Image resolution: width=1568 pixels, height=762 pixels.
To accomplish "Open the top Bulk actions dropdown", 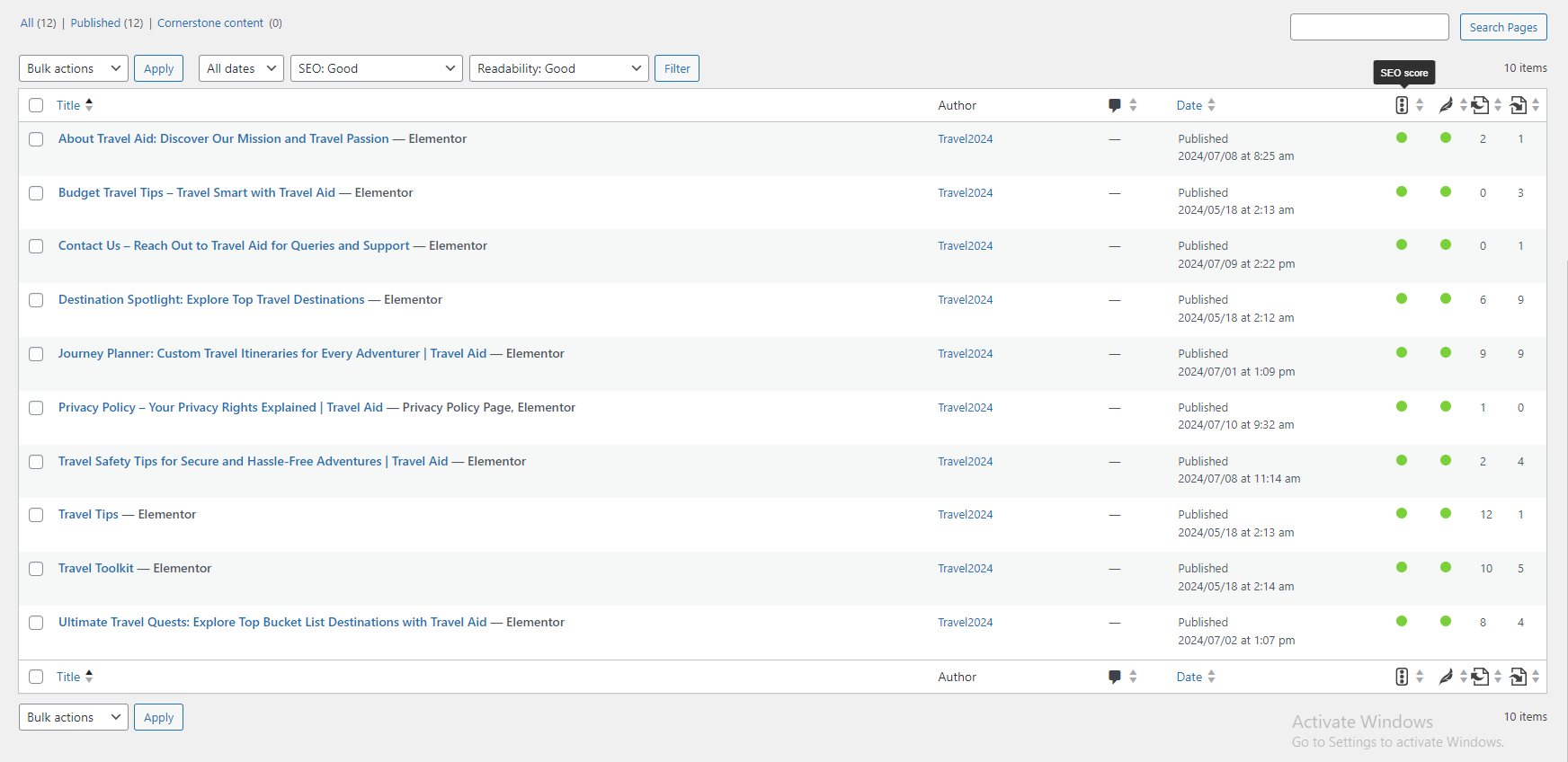I will coord(74,68).
